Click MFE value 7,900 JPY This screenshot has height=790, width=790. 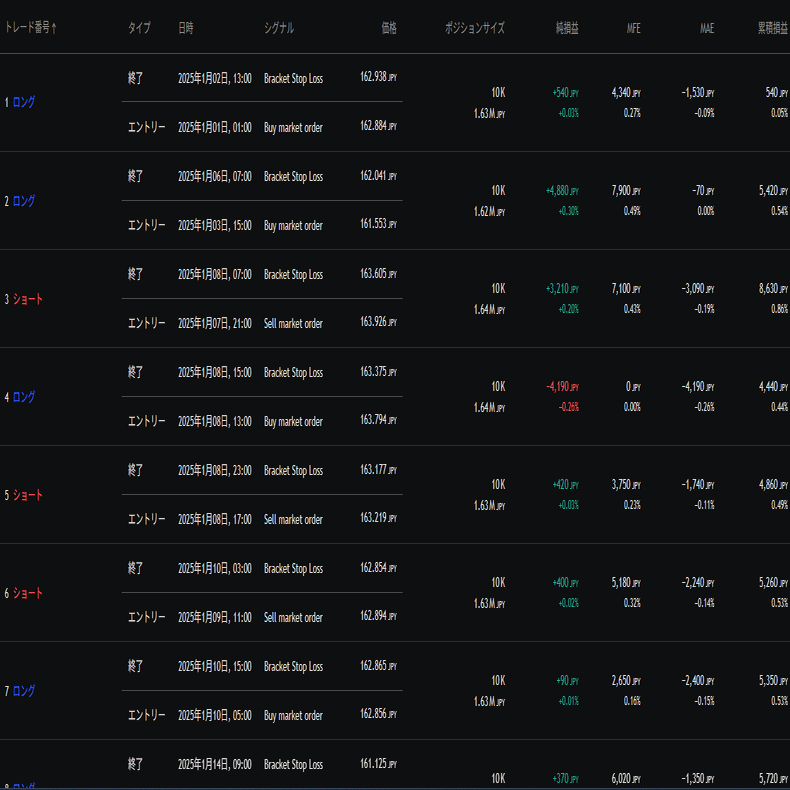tap(626, 190)
